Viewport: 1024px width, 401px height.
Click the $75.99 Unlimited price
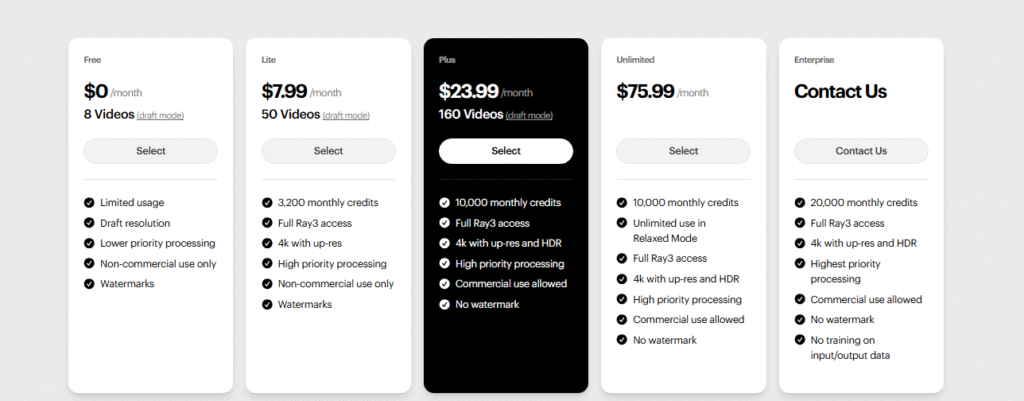tap(646, 91)
